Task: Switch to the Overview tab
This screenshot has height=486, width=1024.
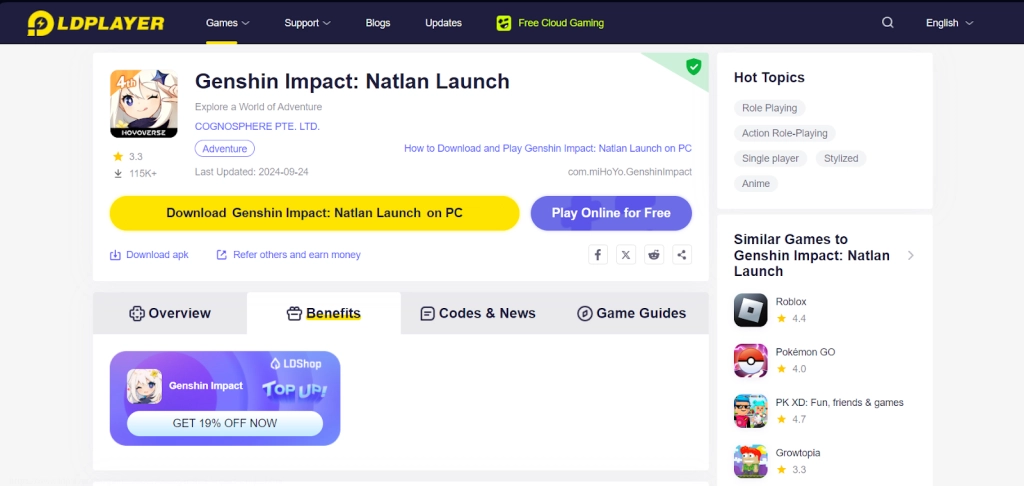Action: (170, 314)
